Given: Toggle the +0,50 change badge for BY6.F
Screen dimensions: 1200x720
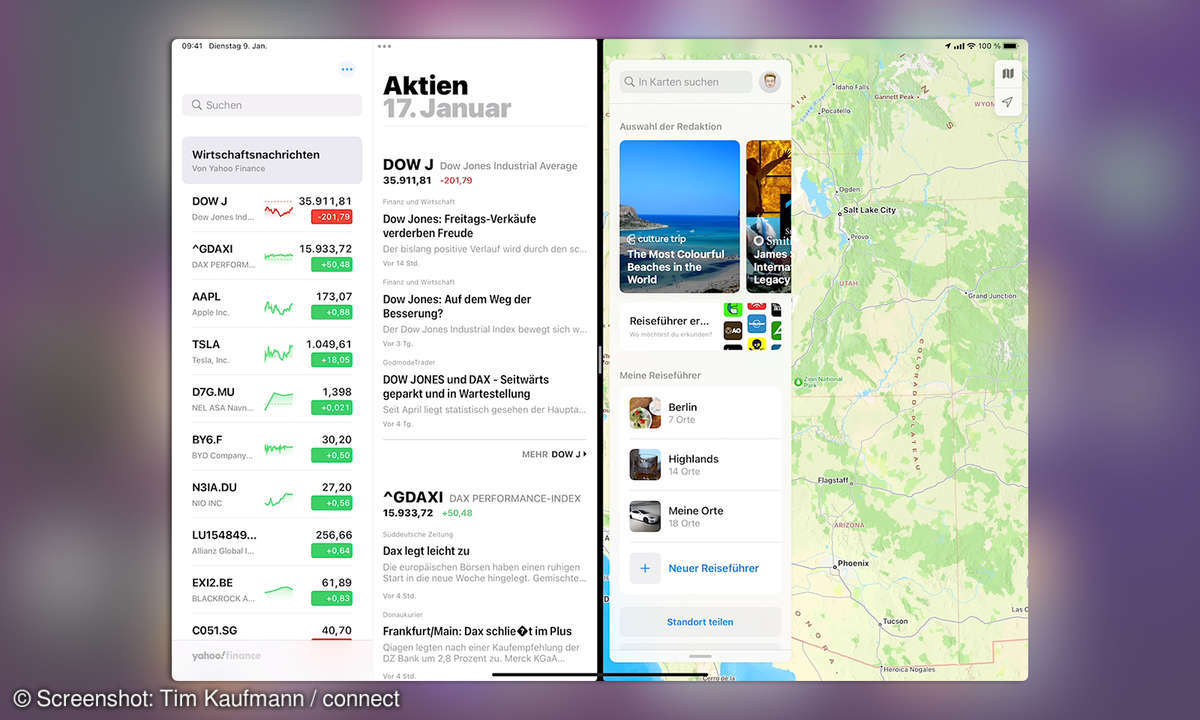Looking at the screenshot, I should (x=331, y=455).
